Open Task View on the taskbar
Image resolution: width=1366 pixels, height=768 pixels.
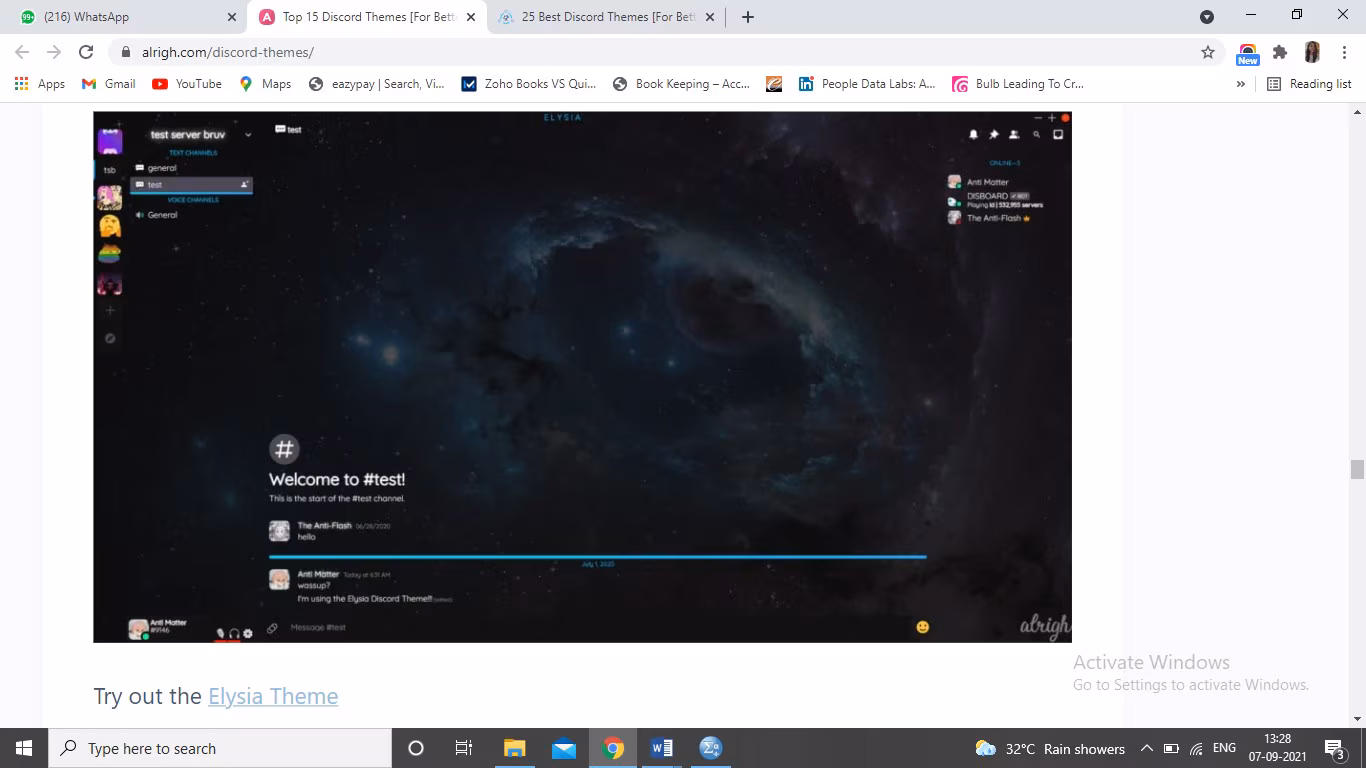[464, 748]
